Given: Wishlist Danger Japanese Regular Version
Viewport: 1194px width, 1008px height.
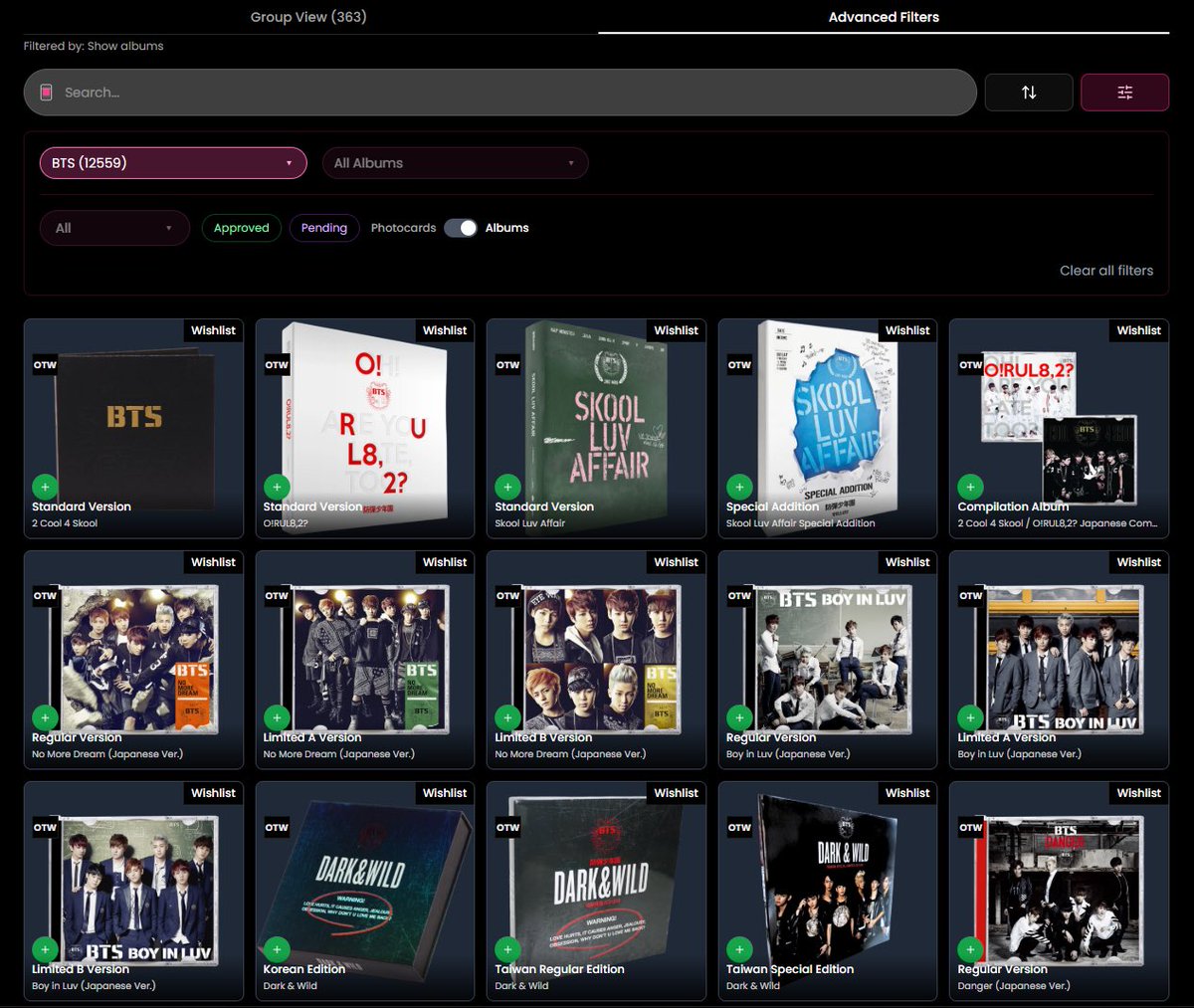Looking at the screenshot, I should point(1138,793).
